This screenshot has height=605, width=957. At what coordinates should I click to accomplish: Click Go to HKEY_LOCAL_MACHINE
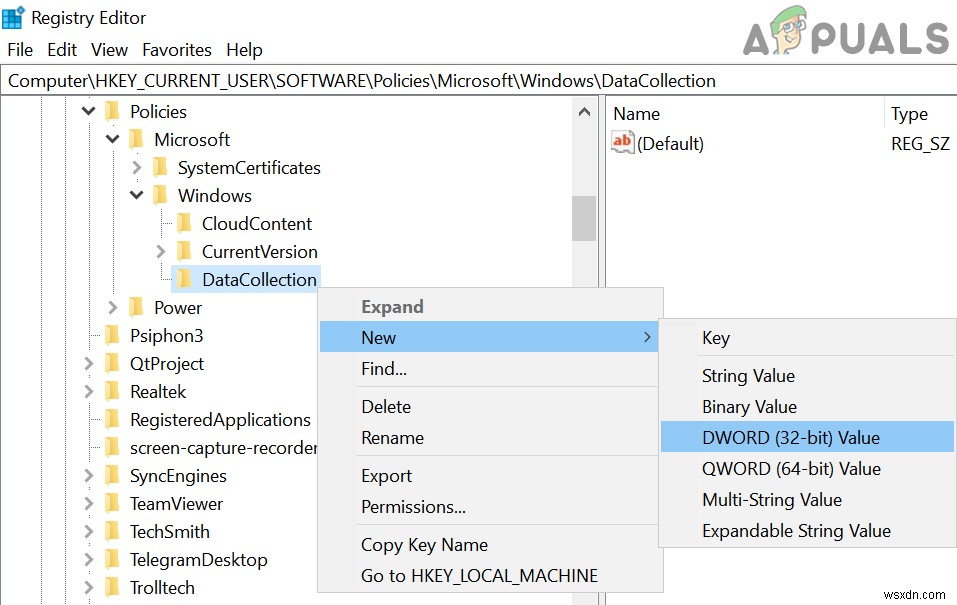[x=479, y=576]
